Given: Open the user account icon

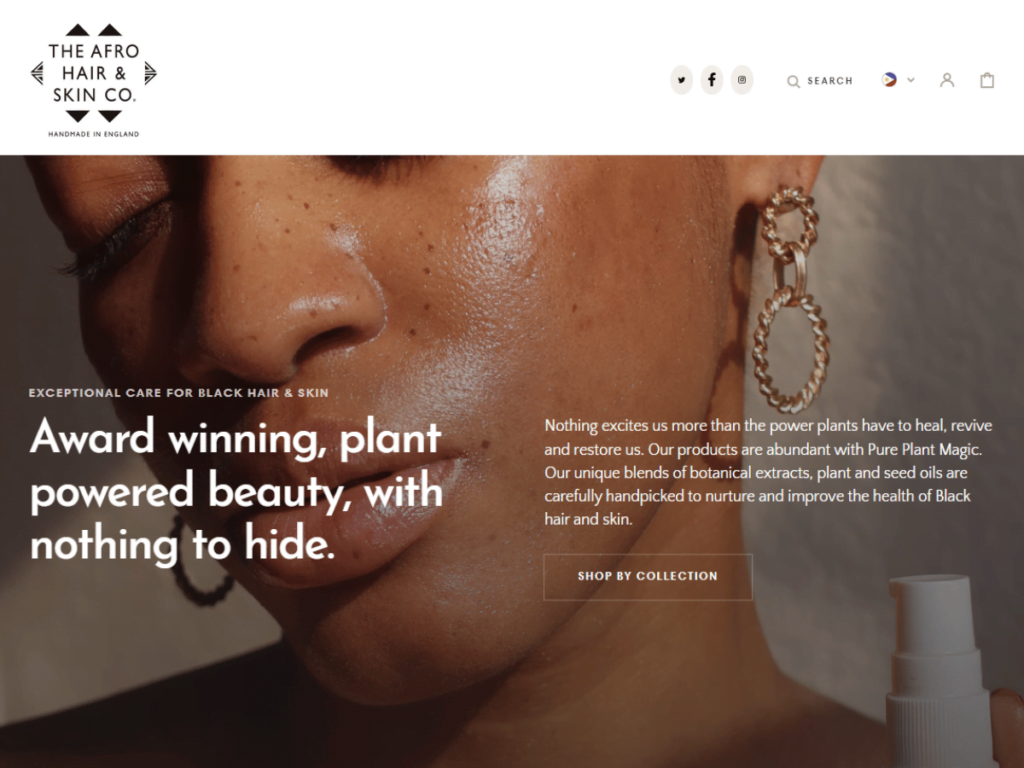Looking at the screenshot, I should [x=947, y=80].
